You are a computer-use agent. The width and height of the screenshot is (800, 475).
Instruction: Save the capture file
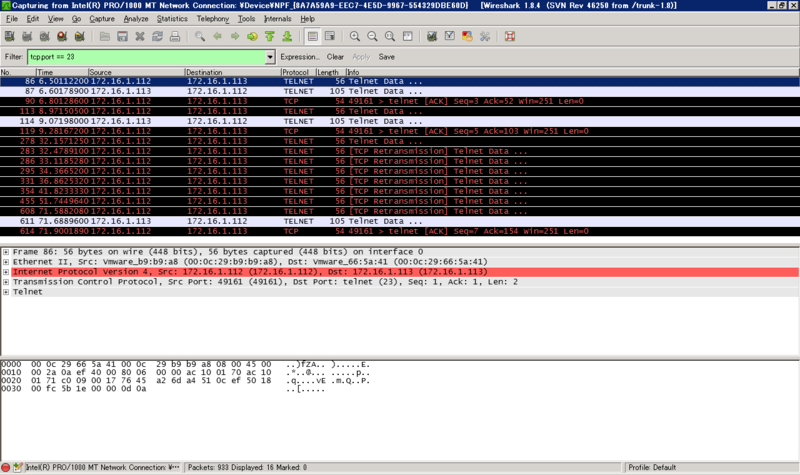point(122,36)
